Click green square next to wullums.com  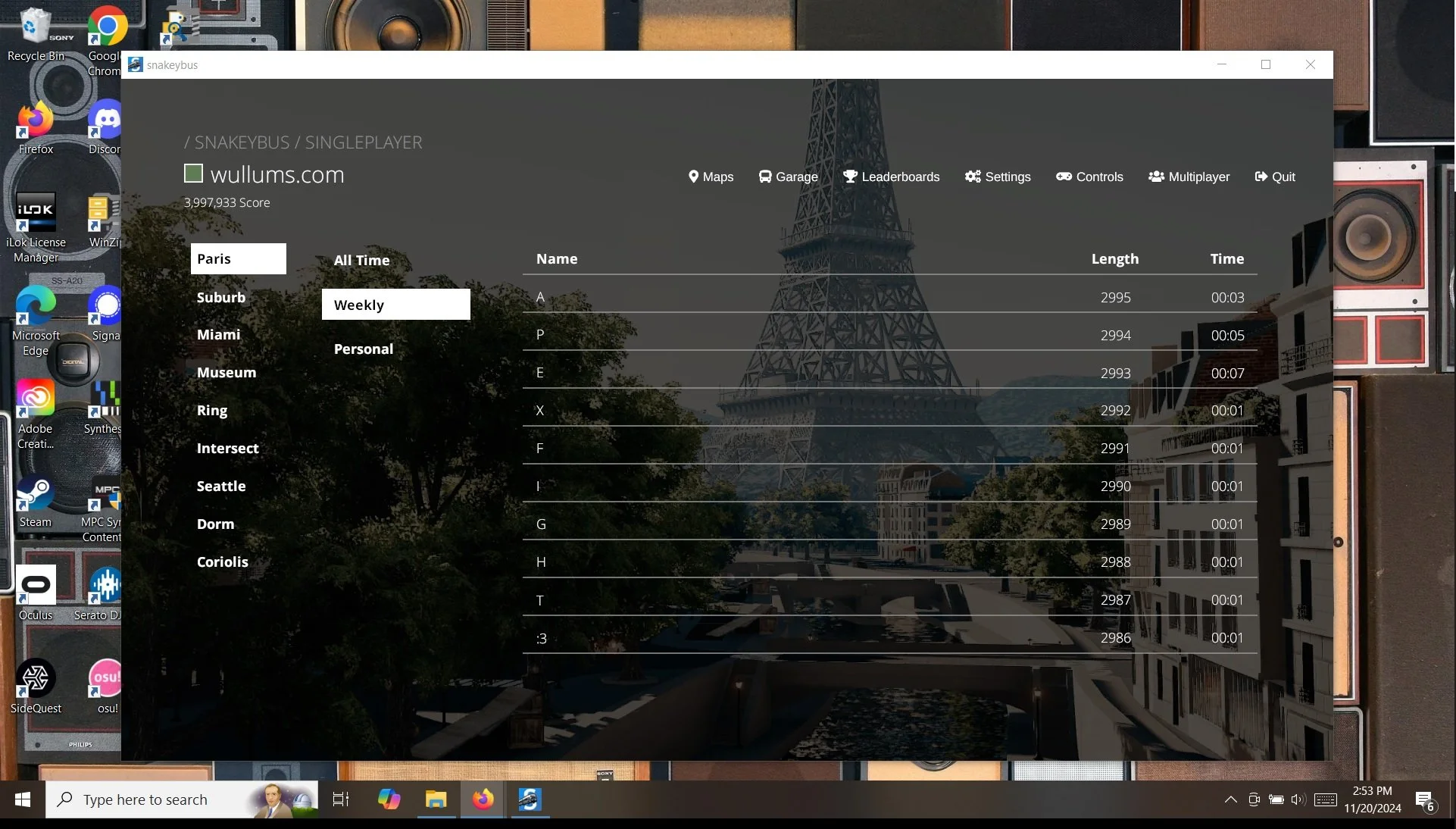coord(193,174)
